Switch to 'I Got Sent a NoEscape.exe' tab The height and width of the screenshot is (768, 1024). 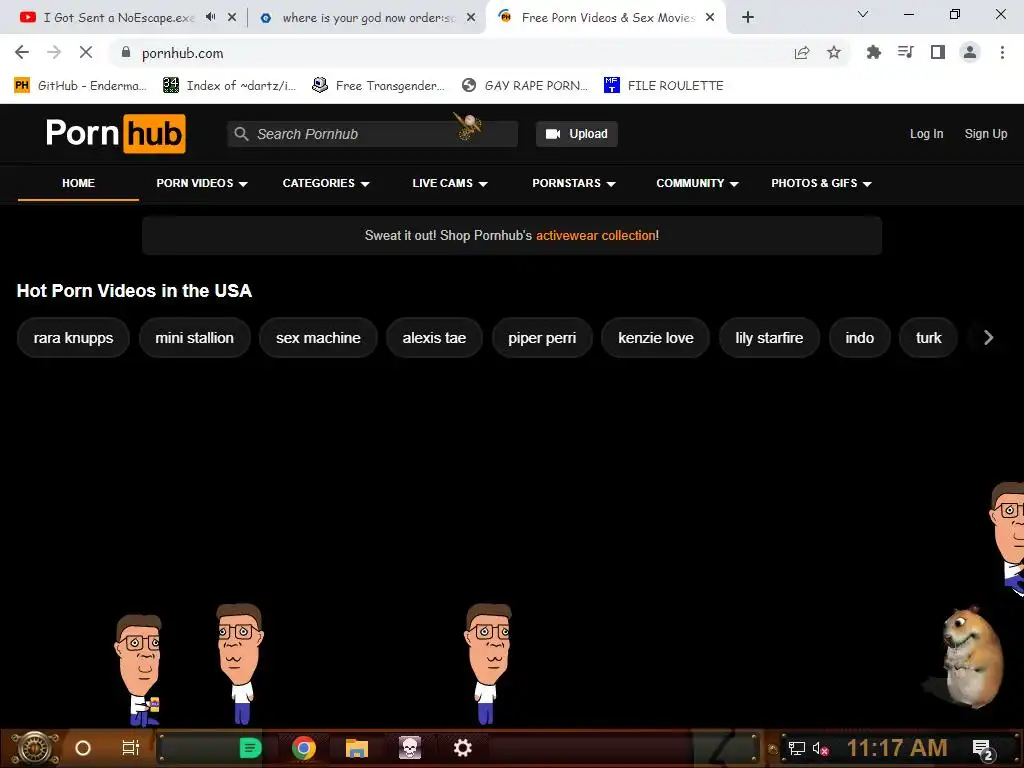[118, 18]
